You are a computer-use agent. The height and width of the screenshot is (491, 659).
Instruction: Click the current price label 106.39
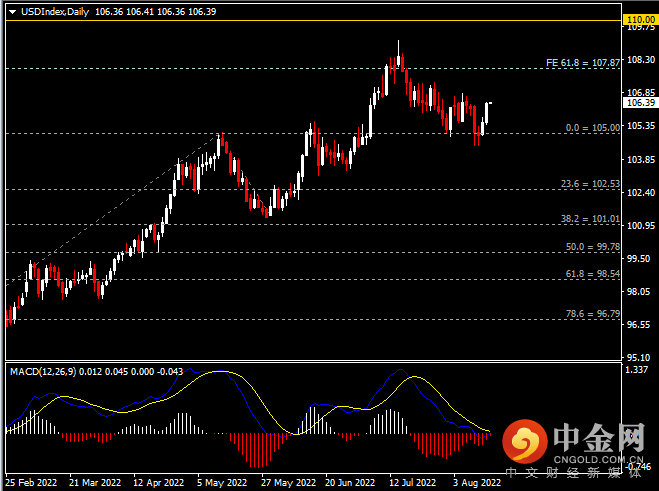tap(641, 103)
